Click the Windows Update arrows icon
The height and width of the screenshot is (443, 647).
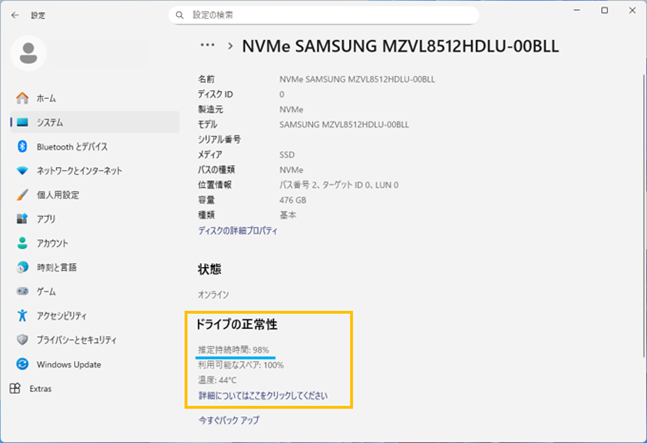click(x=22, y=364)
